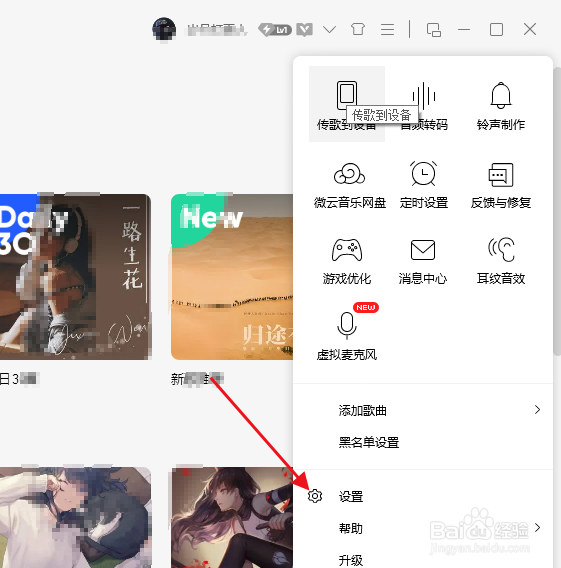Image resolution: width=561 pixels, height=568 pixels.
Task: Open the brown-haired anime girl playlist cover
Action: (232, 518)
